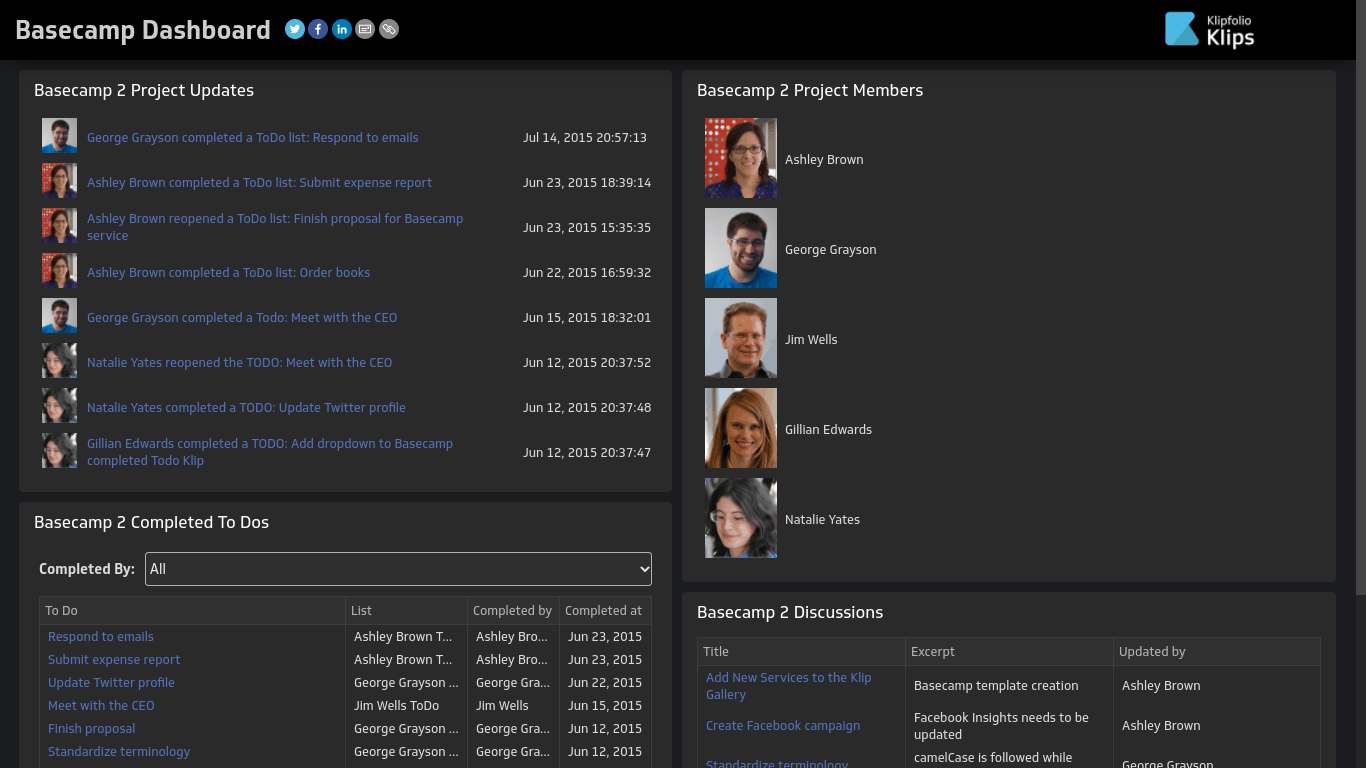Open the Create Facebook campaign discussion
Screen dimensions: 1366x768
[783, 726]
